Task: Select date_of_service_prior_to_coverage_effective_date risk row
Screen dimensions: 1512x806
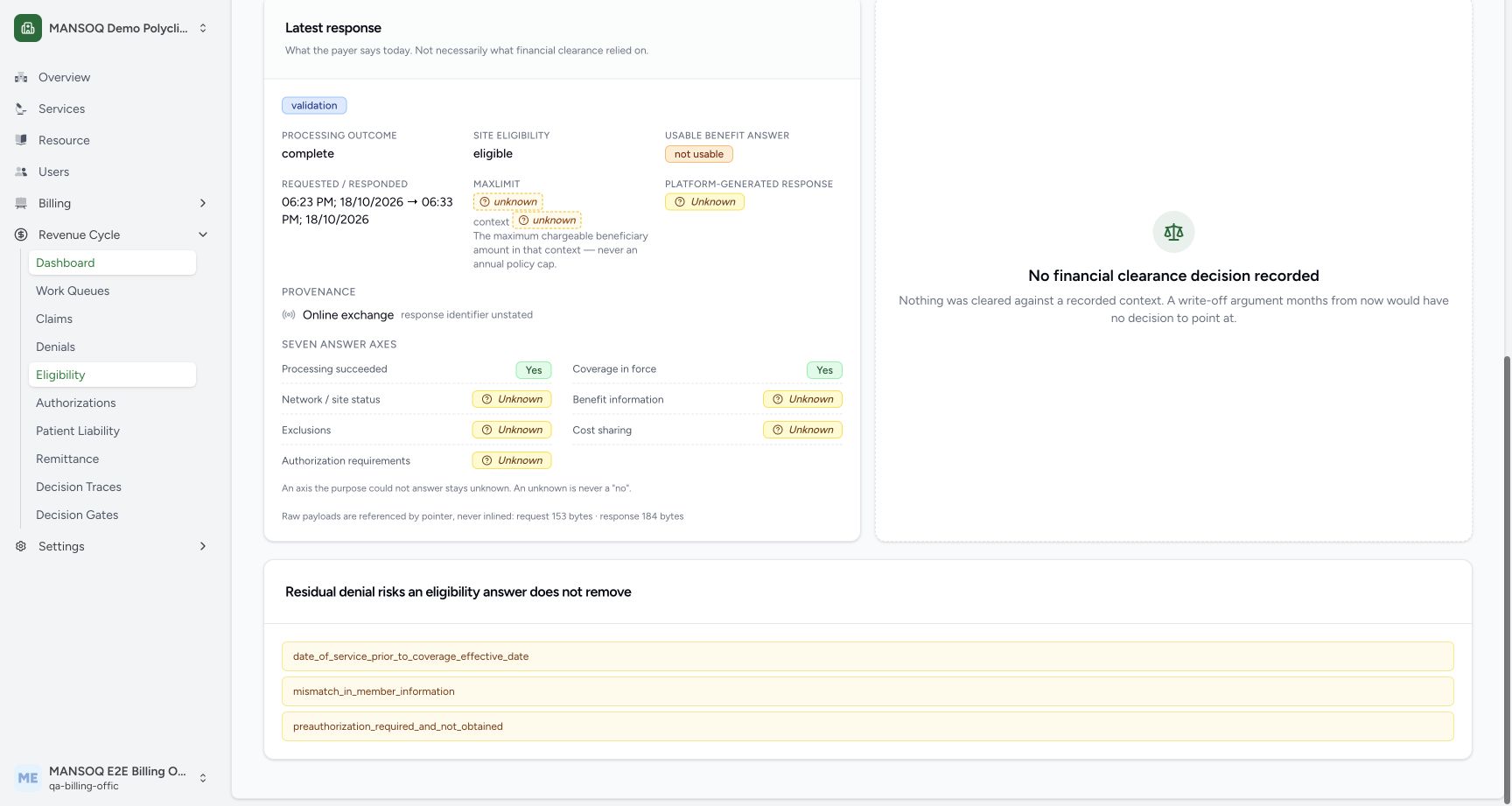Action: (x=867, y=656)
